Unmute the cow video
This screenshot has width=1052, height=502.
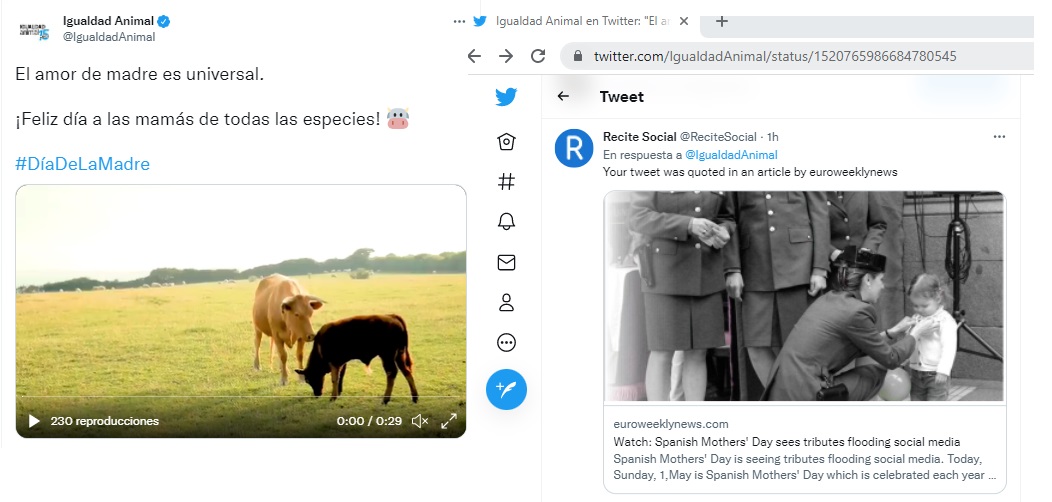point(420,421)
